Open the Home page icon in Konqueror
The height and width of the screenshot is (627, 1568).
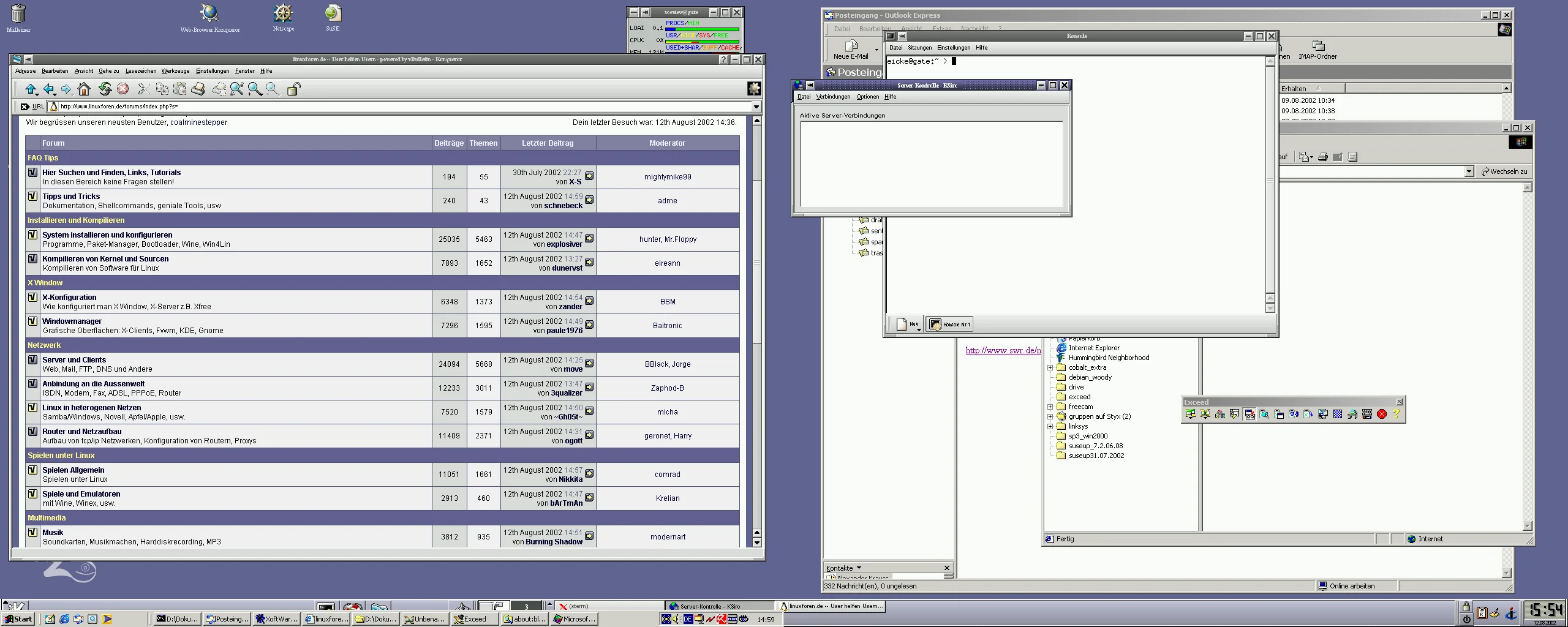coord(84,89)
